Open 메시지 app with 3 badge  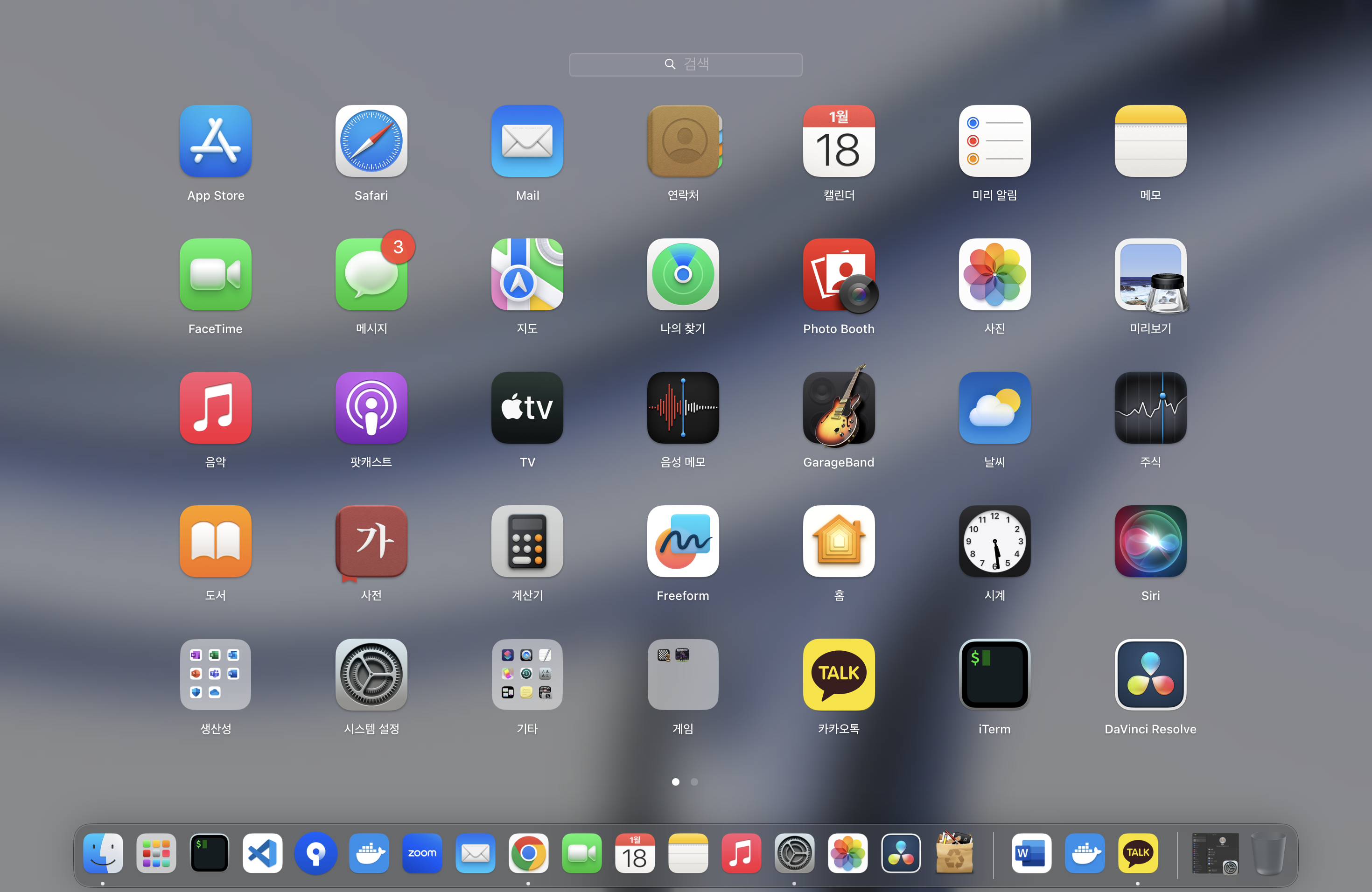tap(371, 274)
